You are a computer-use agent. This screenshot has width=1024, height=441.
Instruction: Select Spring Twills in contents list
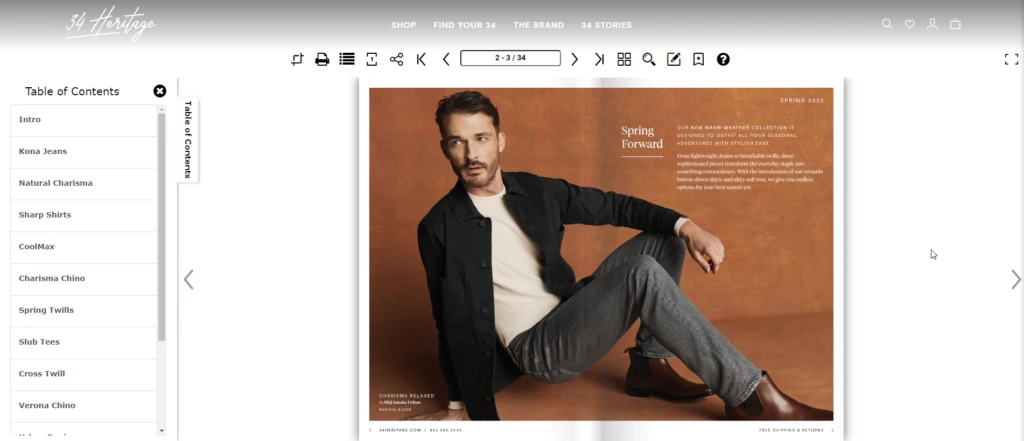pyautogui.click(x=84, y=310)
